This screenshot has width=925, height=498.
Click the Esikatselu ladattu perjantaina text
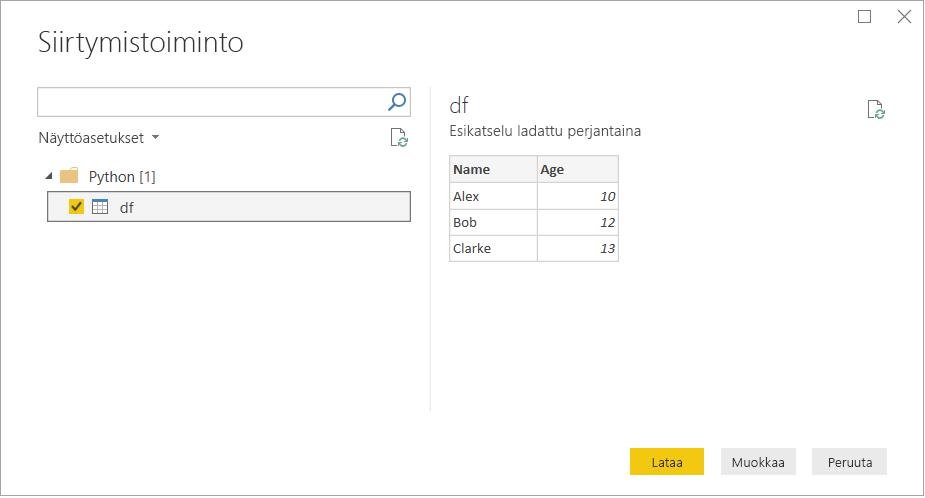pos(545,131)
